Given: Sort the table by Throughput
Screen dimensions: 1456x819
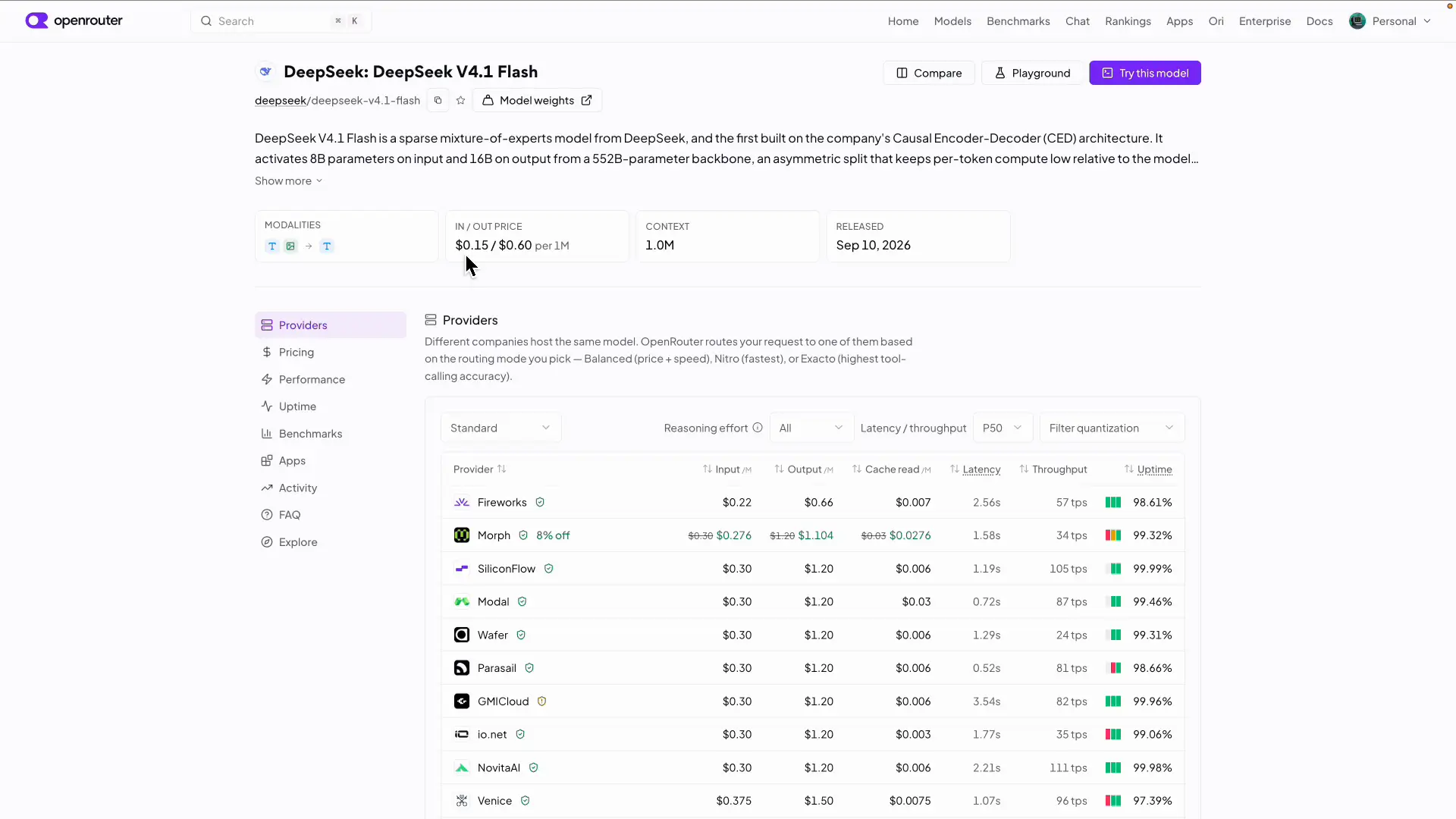Looking at the screenshot, I should click(1053, 469).
